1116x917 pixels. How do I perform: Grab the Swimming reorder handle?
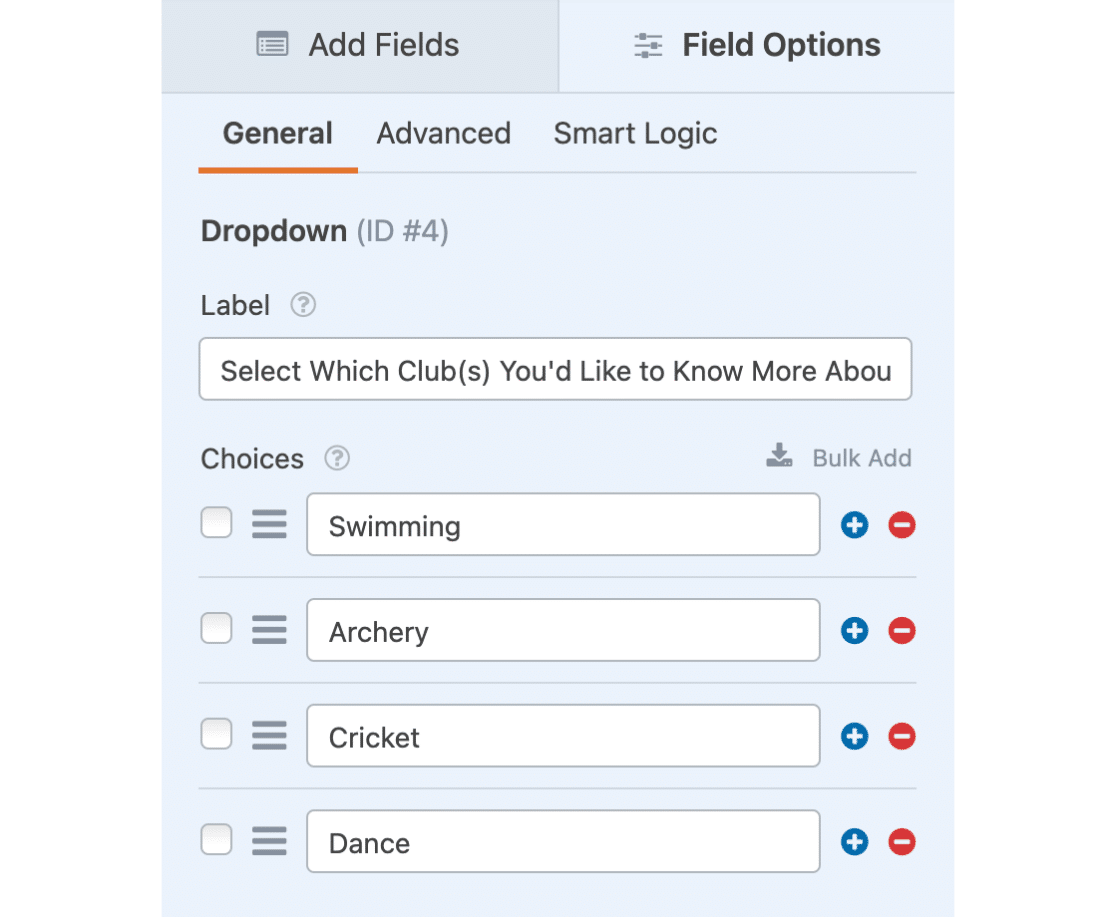[x=269, y=524]
